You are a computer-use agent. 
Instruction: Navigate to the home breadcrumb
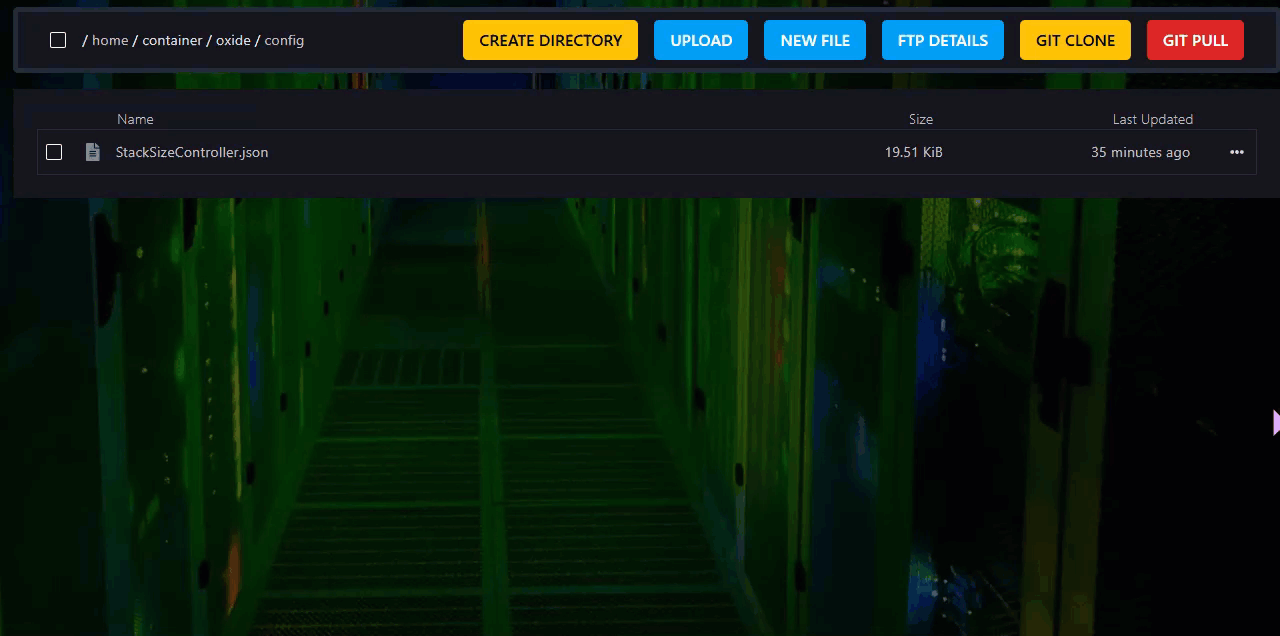pos(110,41)
